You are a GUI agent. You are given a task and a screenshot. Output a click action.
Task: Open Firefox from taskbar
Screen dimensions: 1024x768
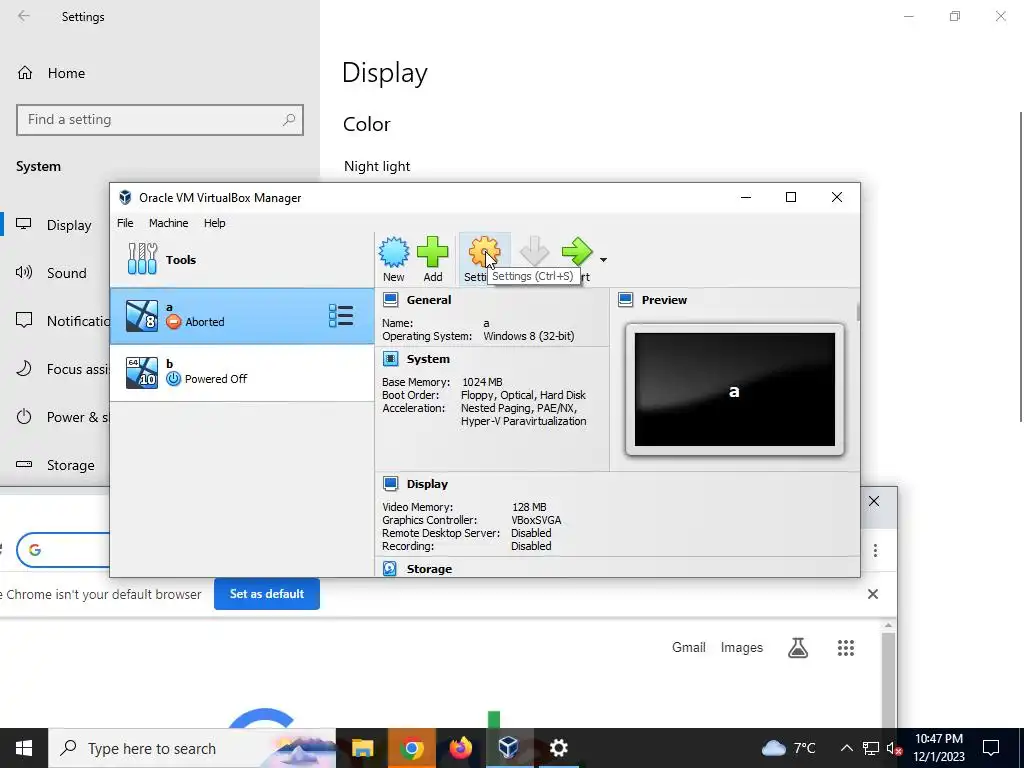click(x=460, y=748)
